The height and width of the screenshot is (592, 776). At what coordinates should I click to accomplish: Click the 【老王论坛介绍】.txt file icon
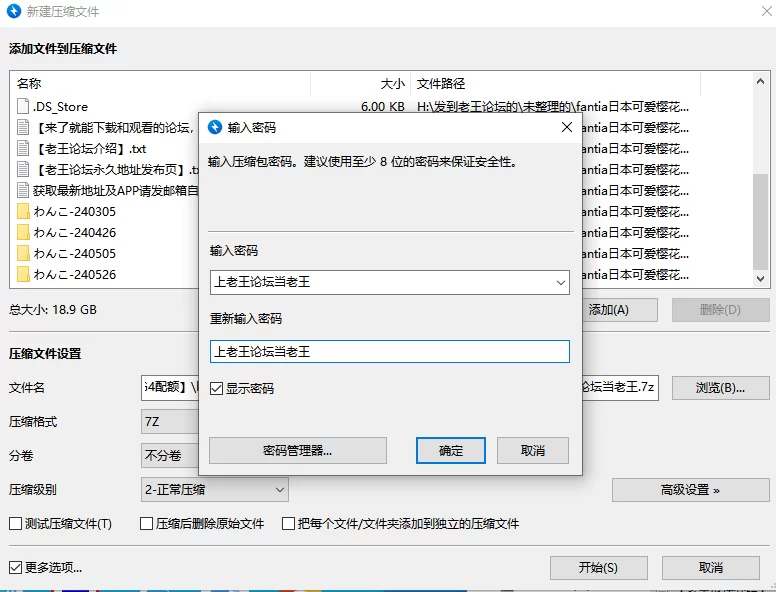pyautogui.click(x=24, y=149)
